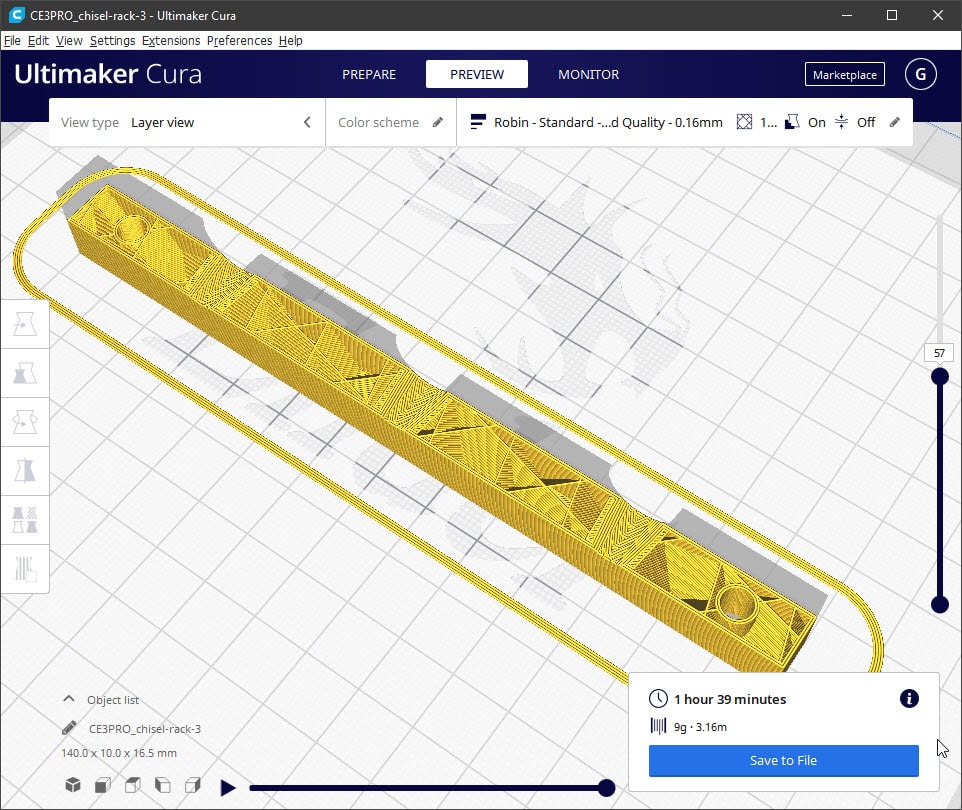Open the Preferences menu

click(239, 40)
